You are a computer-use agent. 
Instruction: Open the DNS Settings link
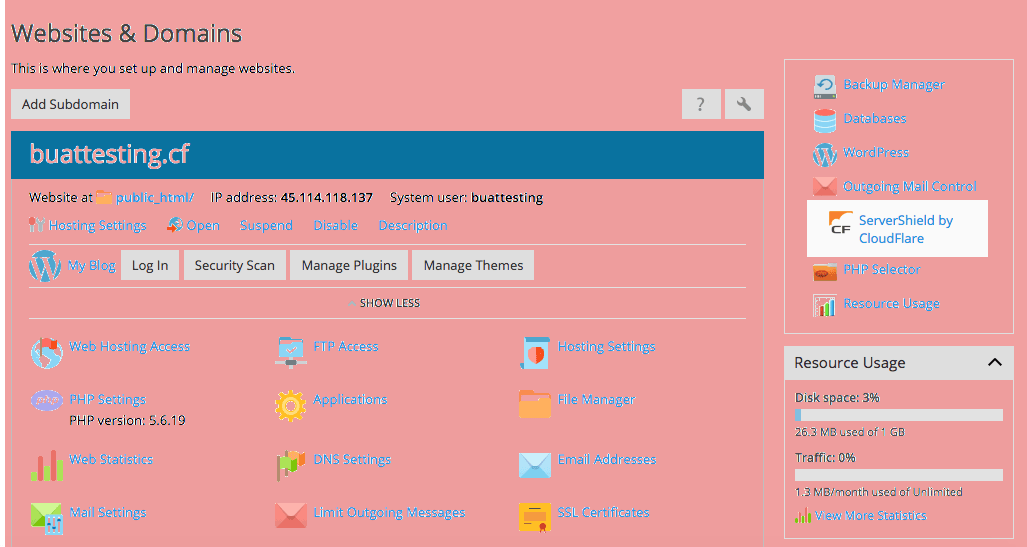352,459
